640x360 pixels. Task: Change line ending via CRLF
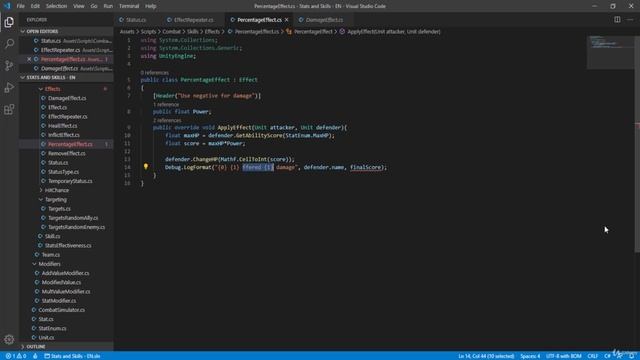[592, 356]
